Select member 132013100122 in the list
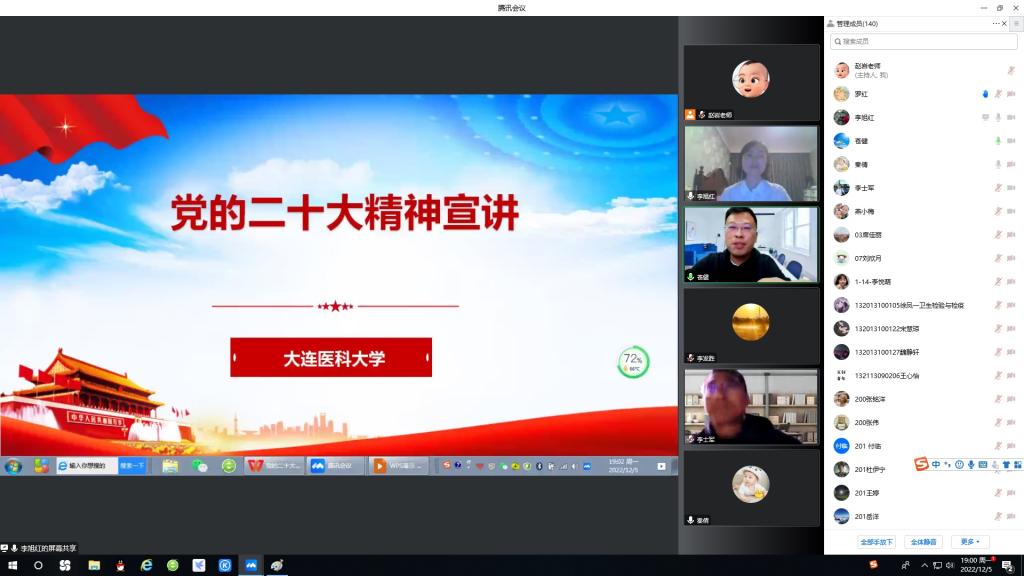Screen dimensions: 1024x576 (924, 329)
